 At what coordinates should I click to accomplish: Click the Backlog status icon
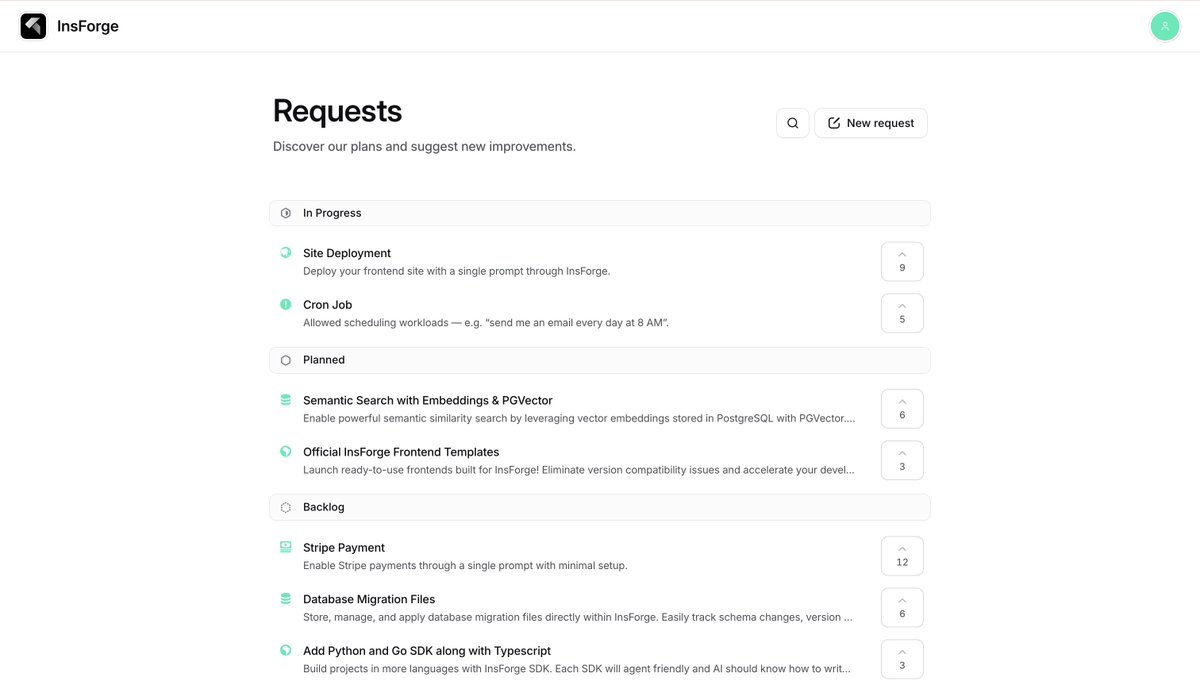pos(286,507)
